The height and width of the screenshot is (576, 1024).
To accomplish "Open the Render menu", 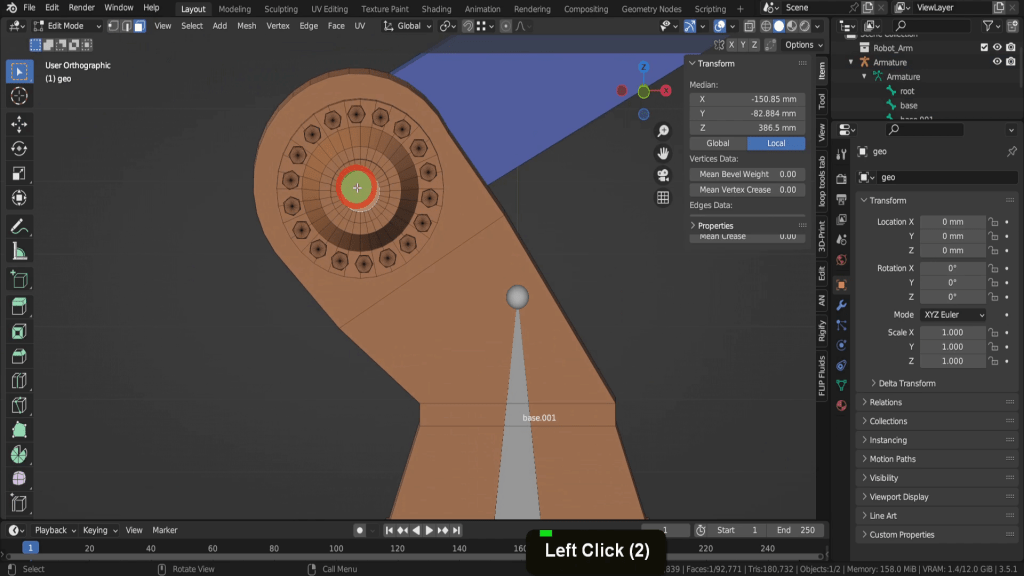I will coord(82,8).
